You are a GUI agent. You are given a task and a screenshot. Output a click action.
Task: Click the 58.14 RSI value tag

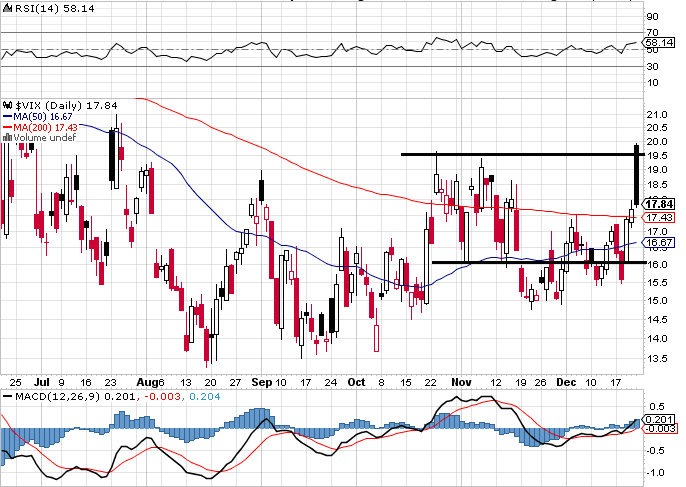[659, 43]
